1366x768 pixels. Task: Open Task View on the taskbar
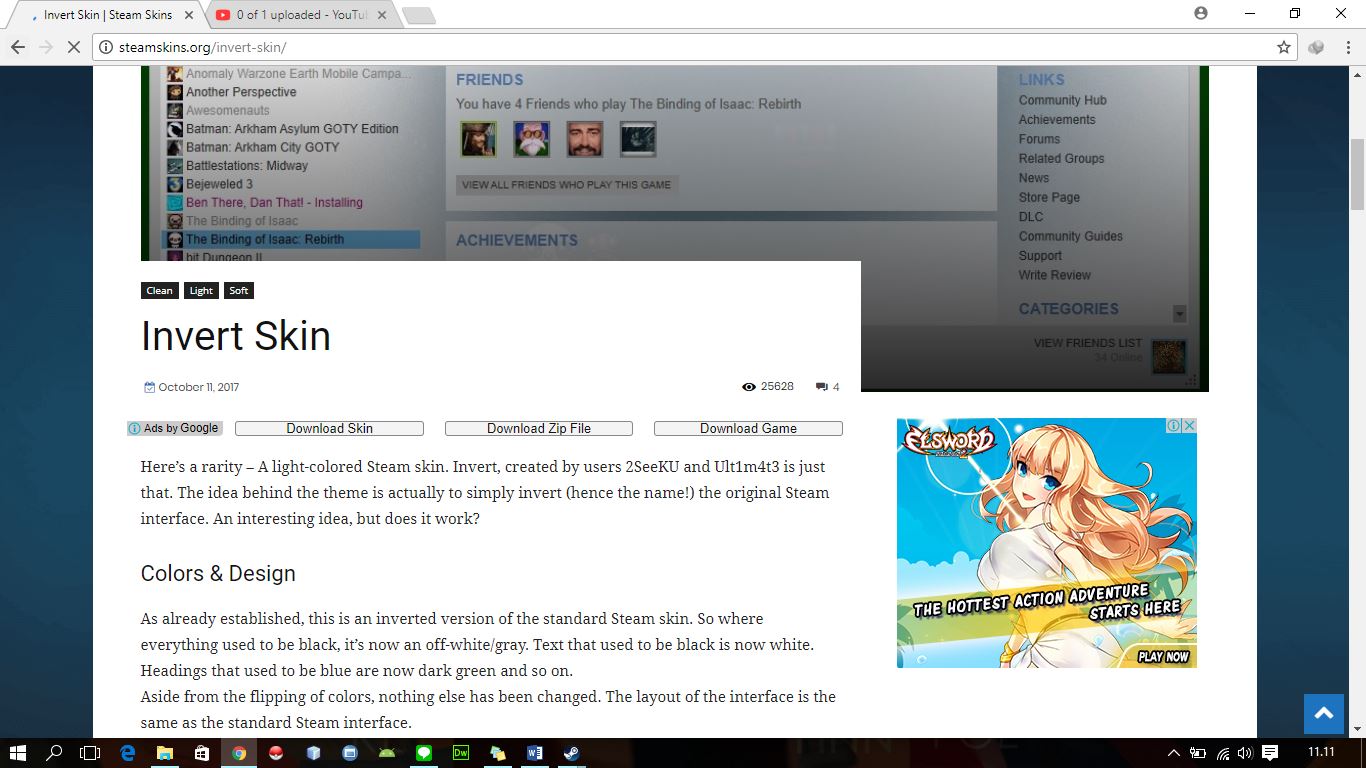coord(91,753)
